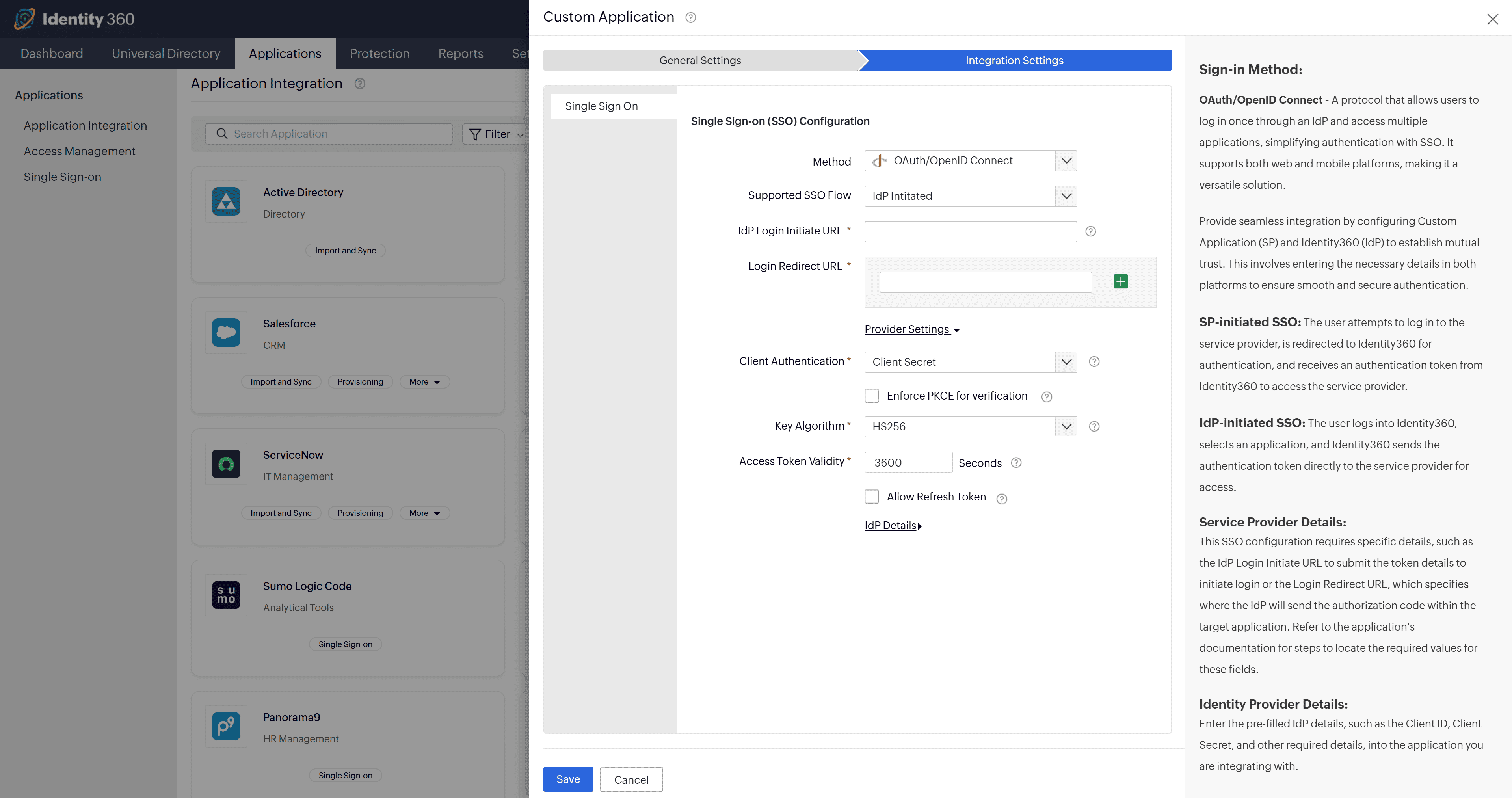The width and height of the screenshot is (1512, 798).
Task: Click Single Sign-on on Panorama9 card
Action: [346, 775]
